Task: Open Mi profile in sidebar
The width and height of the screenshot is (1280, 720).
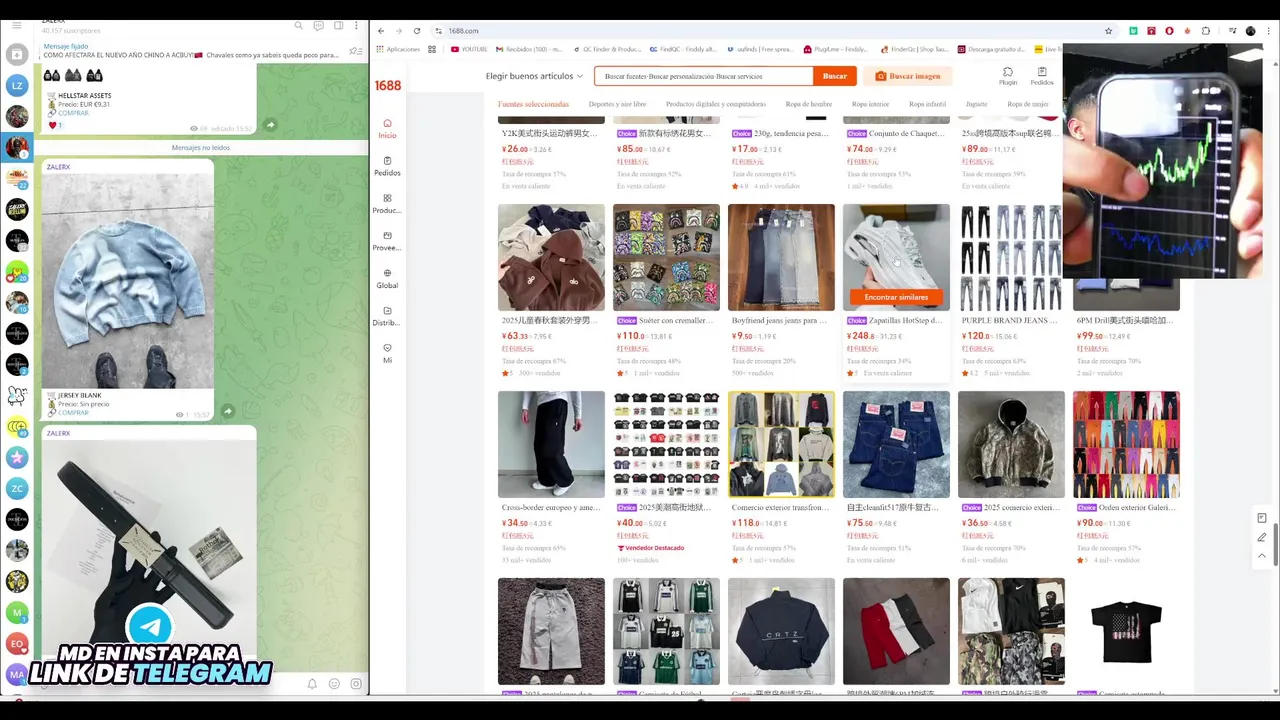Action: [x=387, y=353]
